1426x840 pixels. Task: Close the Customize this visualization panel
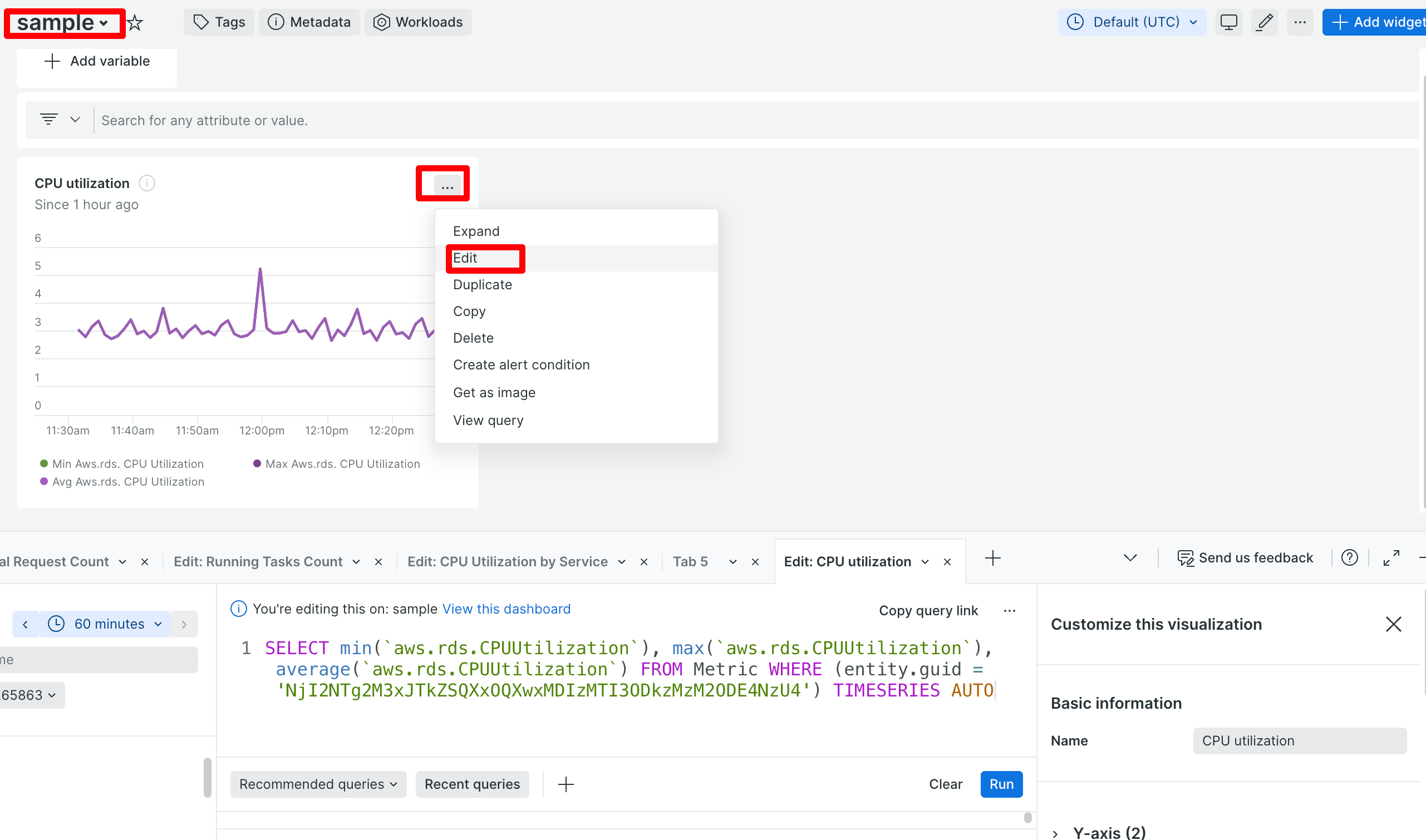pos(1393,624)
